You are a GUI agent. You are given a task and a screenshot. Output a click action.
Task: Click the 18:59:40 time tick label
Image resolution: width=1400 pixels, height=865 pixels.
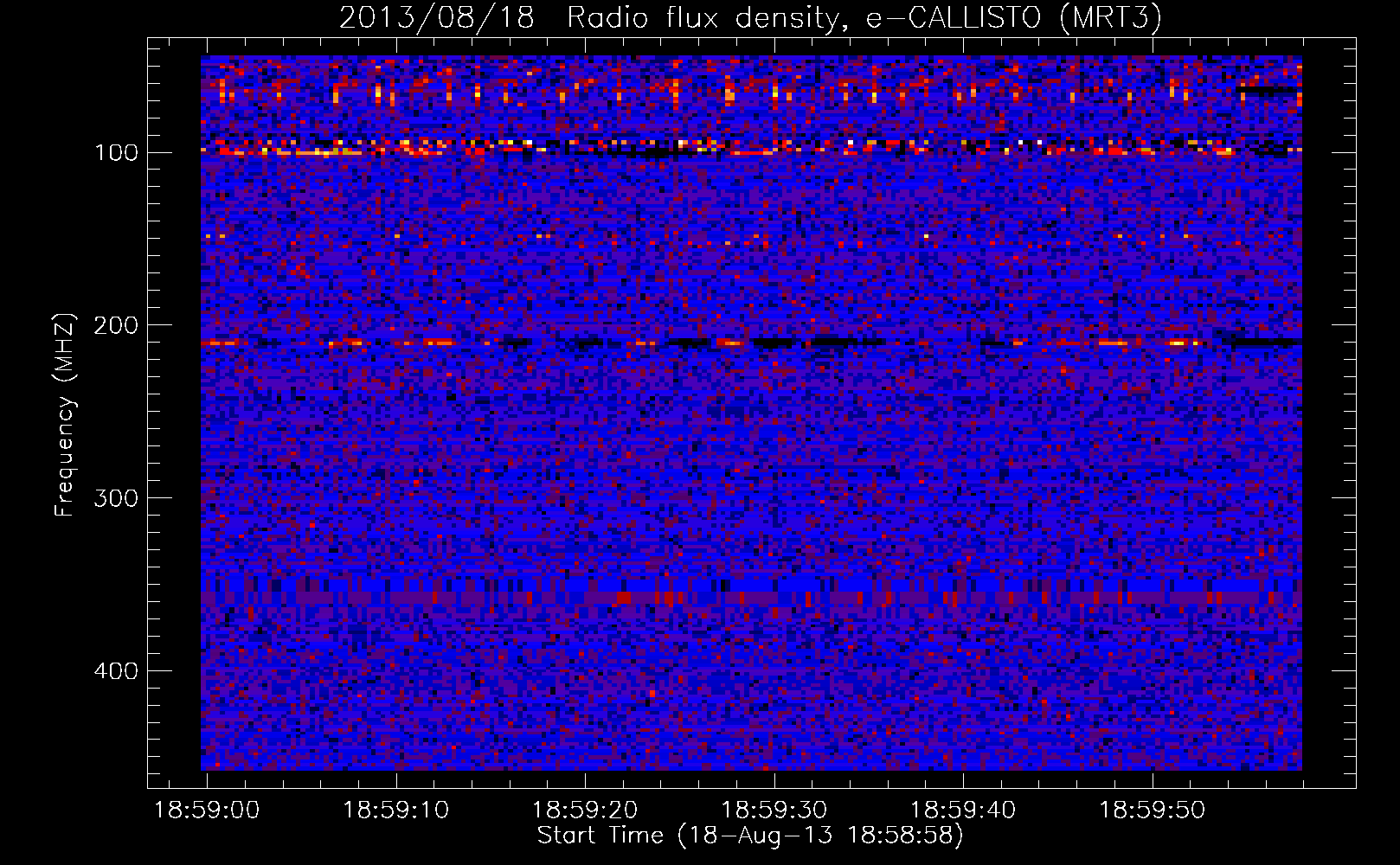(x=963, y=811)
